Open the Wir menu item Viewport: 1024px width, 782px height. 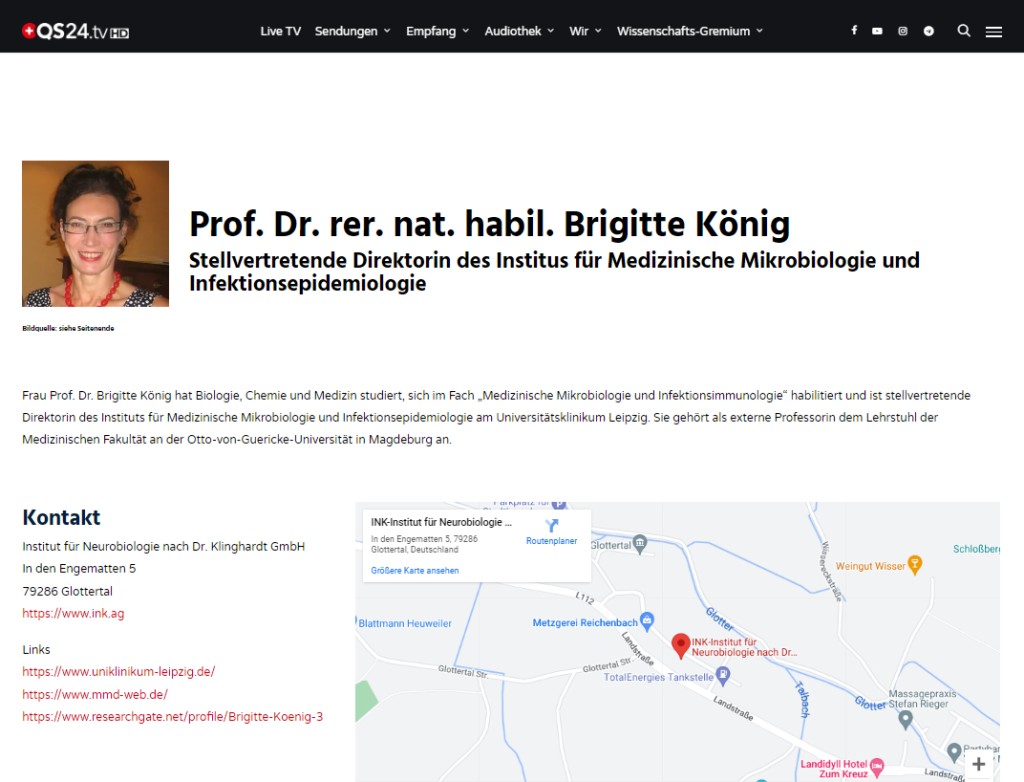point(585,31)
